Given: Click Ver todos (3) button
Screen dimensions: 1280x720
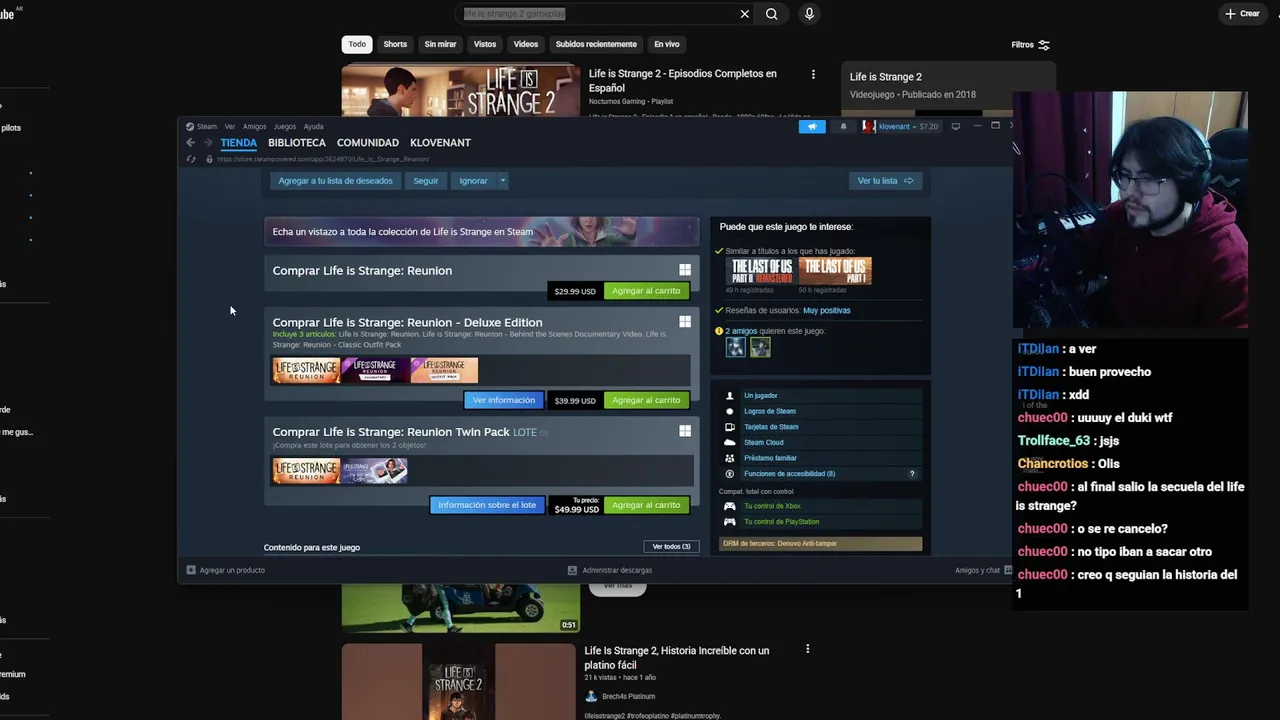Looking at the screenshot, I should [671, 547].
